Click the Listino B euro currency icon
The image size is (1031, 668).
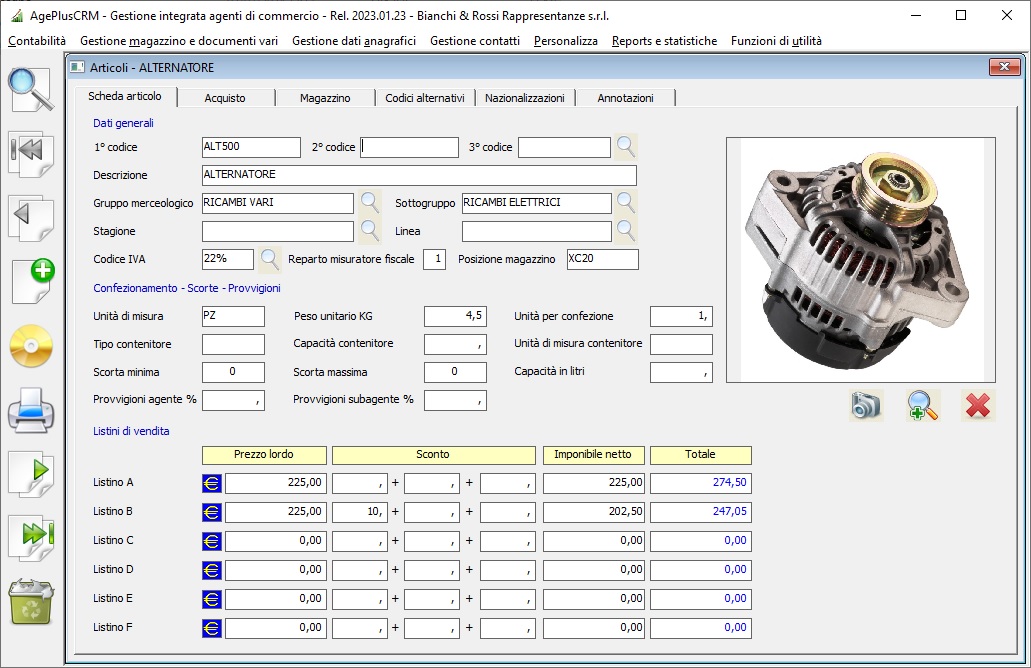point(212,512)
